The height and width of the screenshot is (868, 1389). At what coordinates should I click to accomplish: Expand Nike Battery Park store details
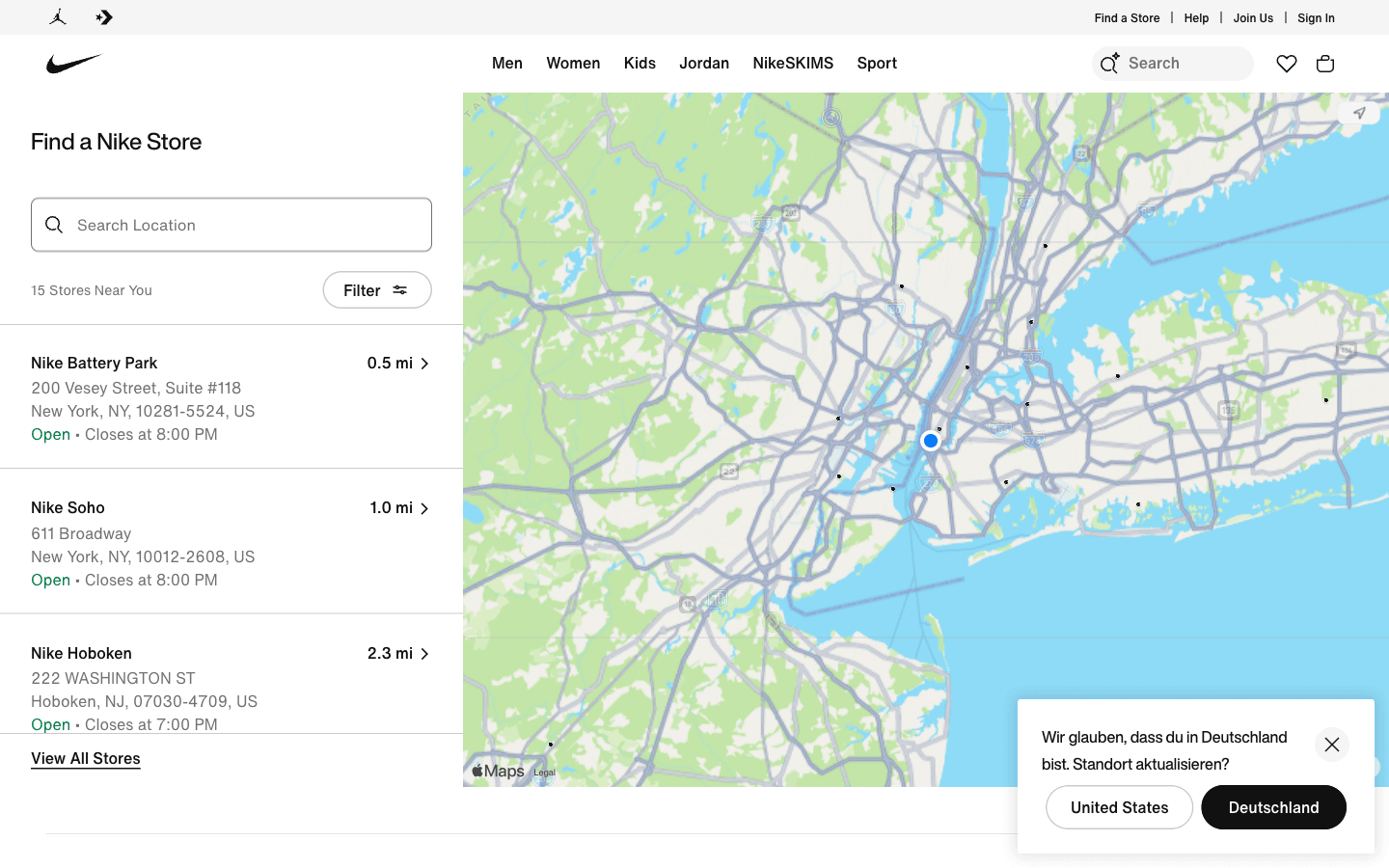point(424,363)
